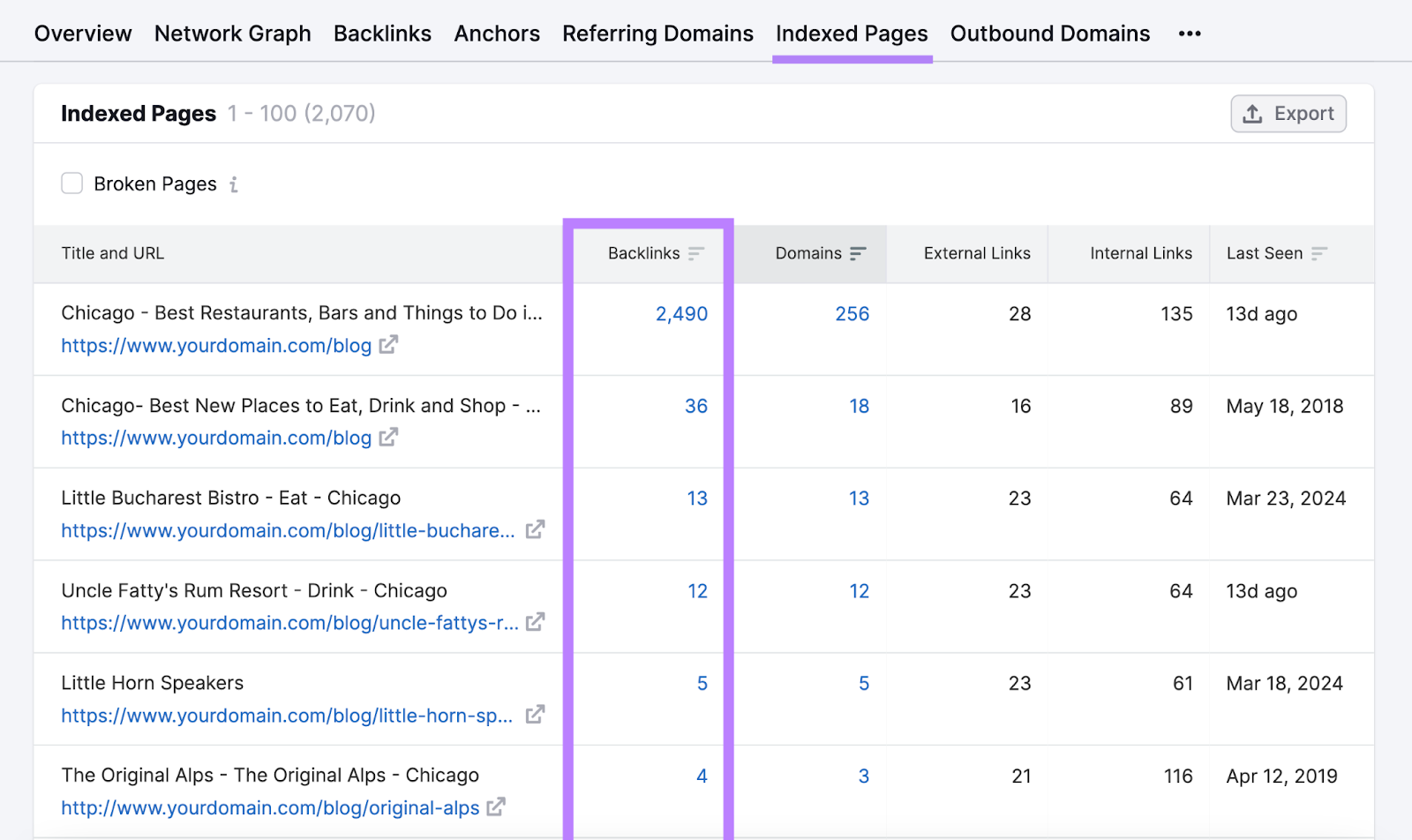This screenshot has height=840, width=1412.
Task: Click the Export upload icon
Action: pos(1251,113)
